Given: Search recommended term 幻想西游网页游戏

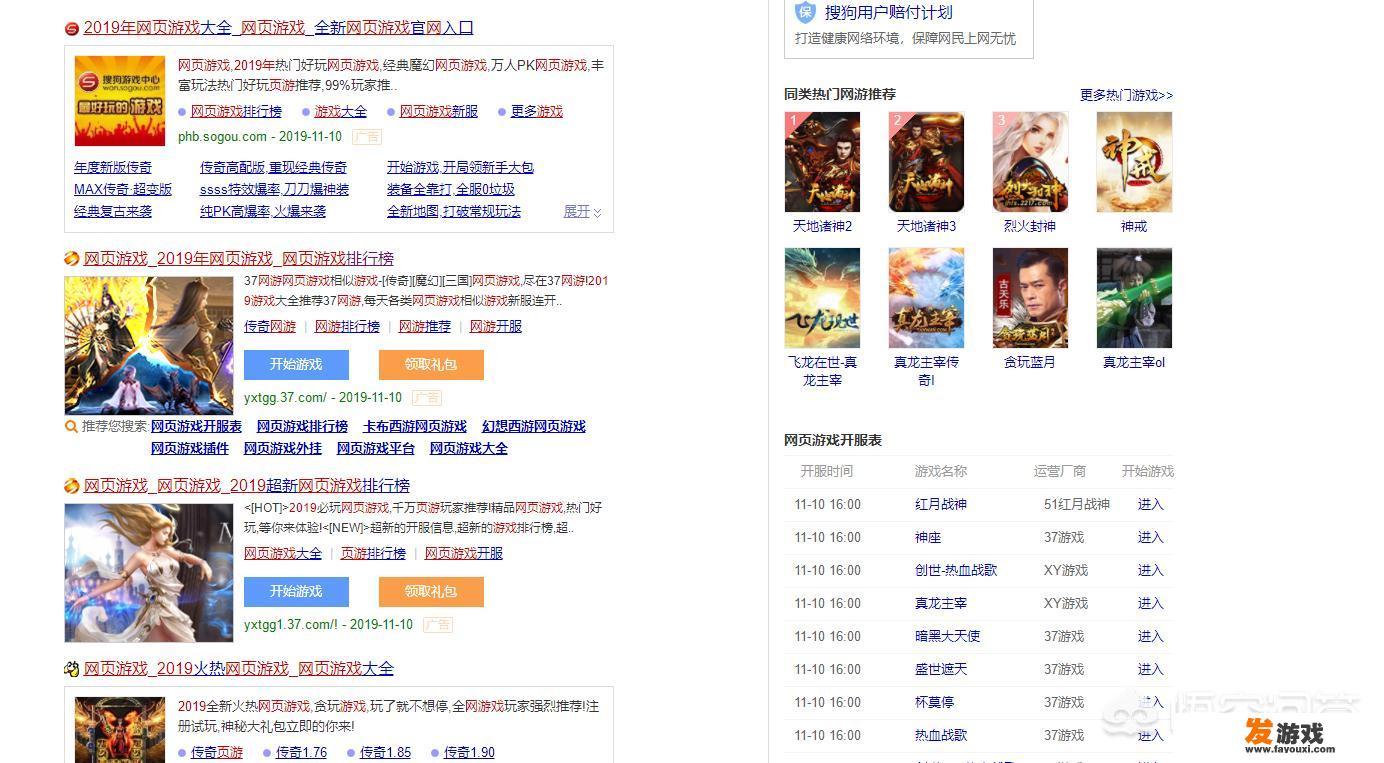Looking at the screenshot, I should pyautogui.click(x=534, y=427).
